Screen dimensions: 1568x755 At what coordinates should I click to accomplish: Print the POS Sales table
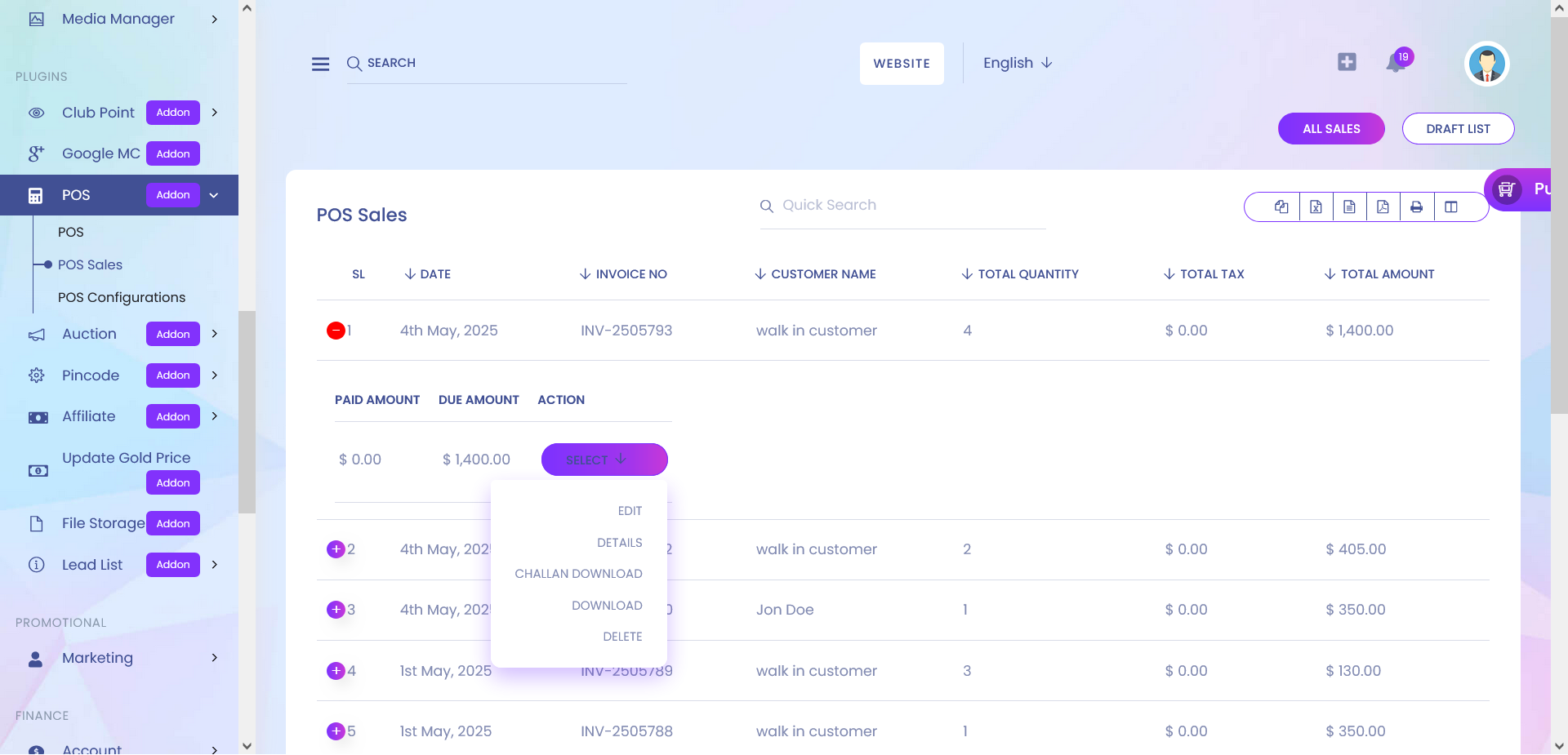click(1416, 207)
